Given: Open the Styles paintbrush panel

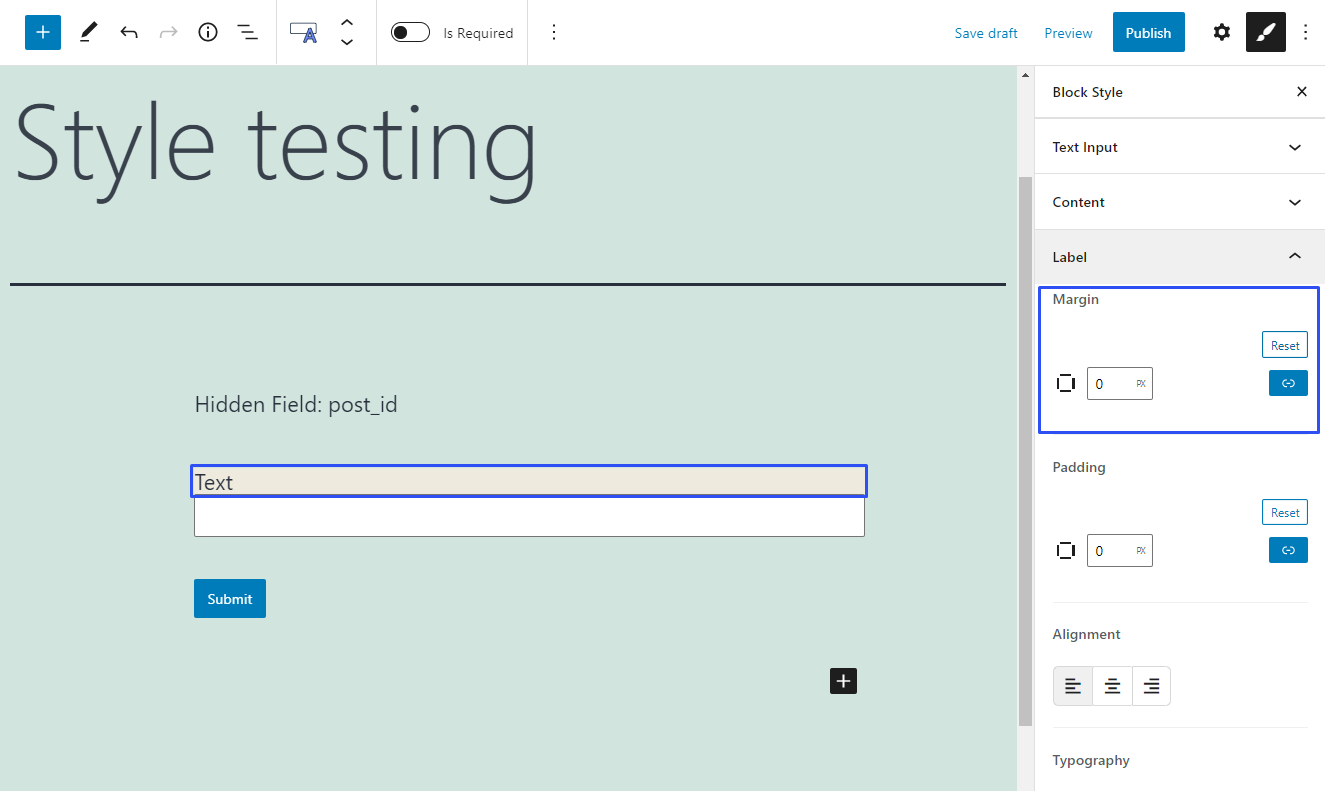Looking at the screenshot, I should tap(1265, 32).
